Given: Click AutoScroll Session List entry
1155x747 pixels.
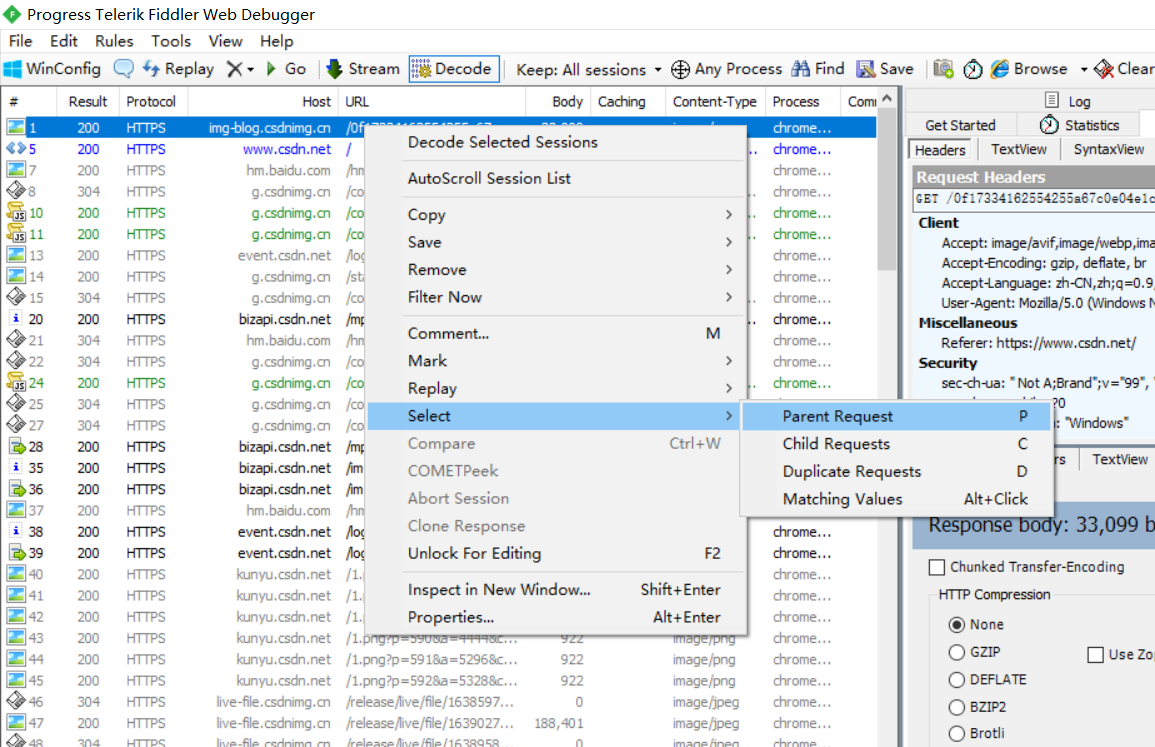Looking at the screenshot, I should pos(556,178).
